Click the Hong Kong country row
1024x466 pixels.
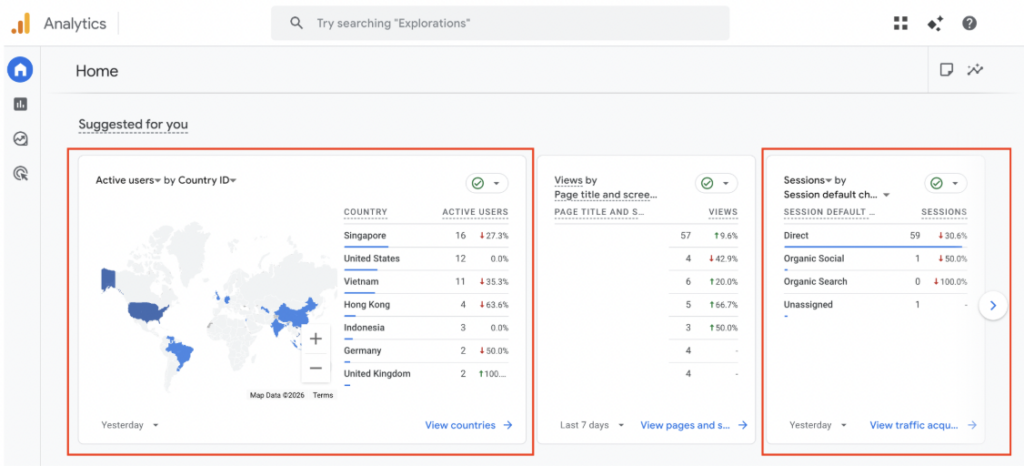pyautogui.click(x=426, y=305)
